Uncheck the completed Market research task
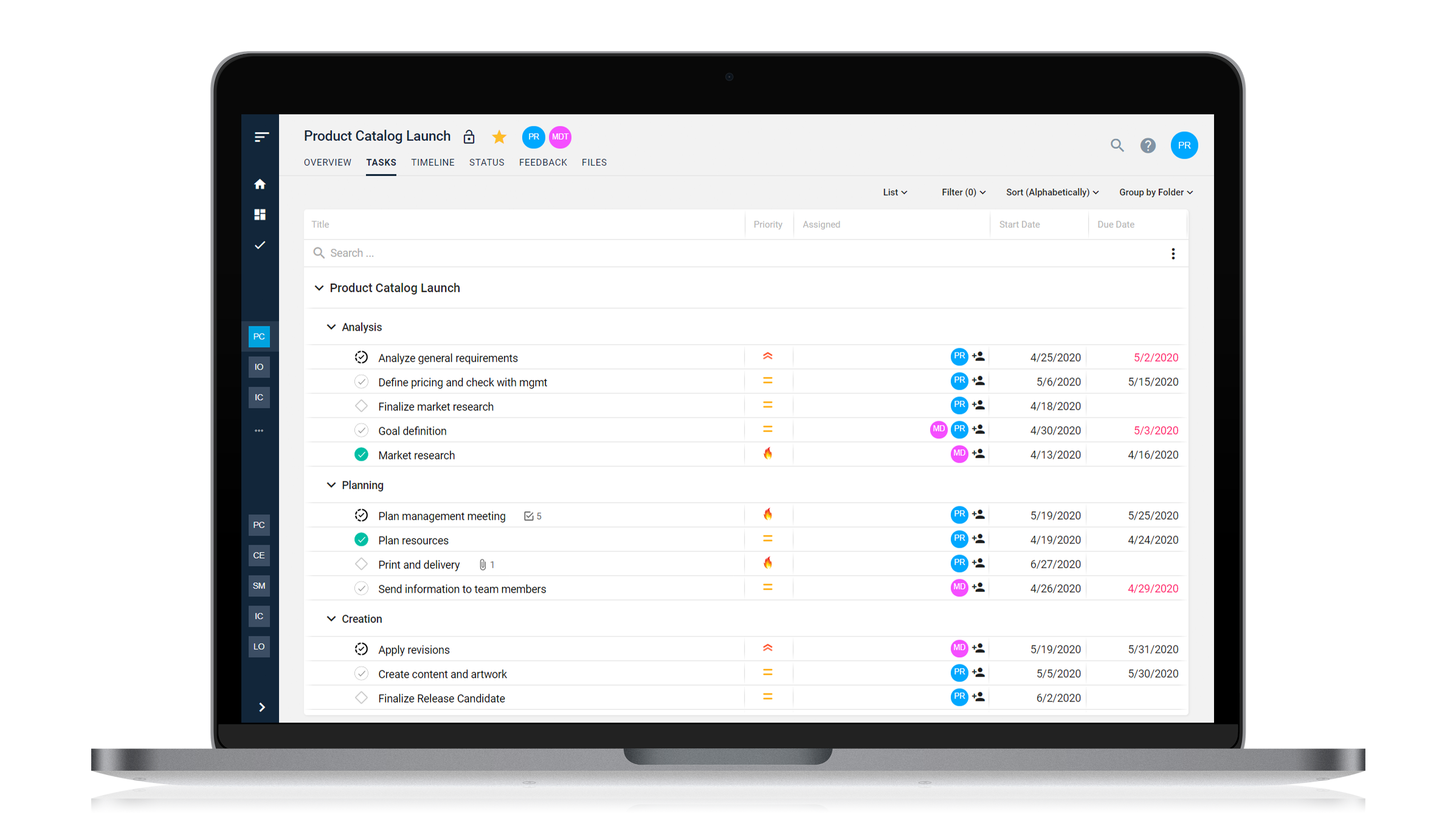Viewport: 1456px width, 837px height. point(361,455)
